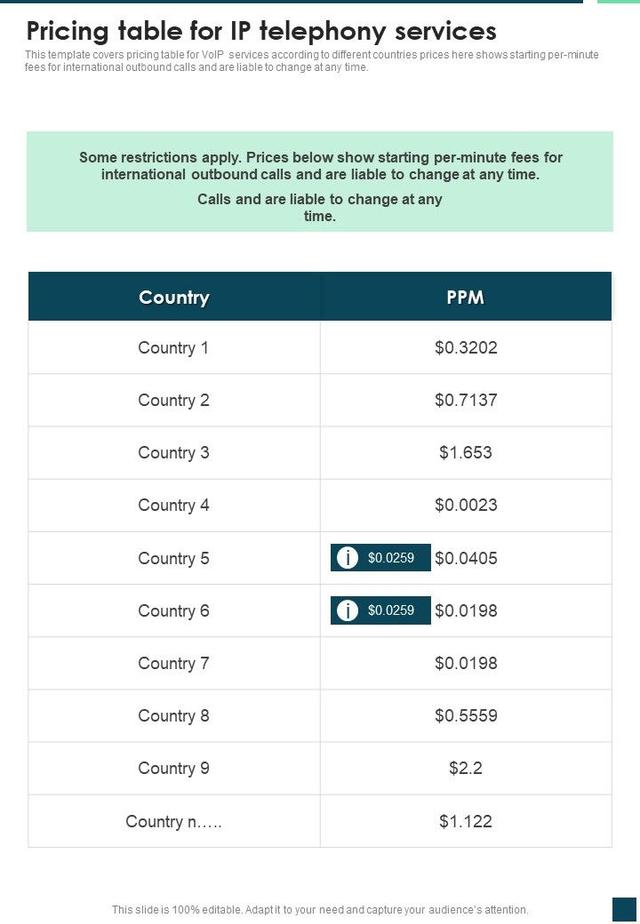Click the green restrictions notice box
The height and width of the screenshot is (924, 640).
coord(320,182)
